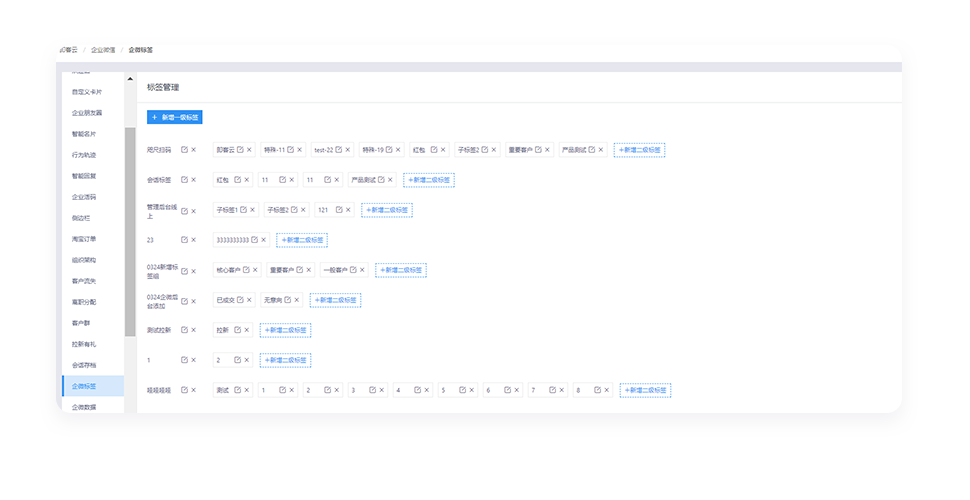Viewport: 970px width, 500px height.
Task: Add a sub-tag to the 23 group
Action: pyautogui.click(x=302, y=240)
